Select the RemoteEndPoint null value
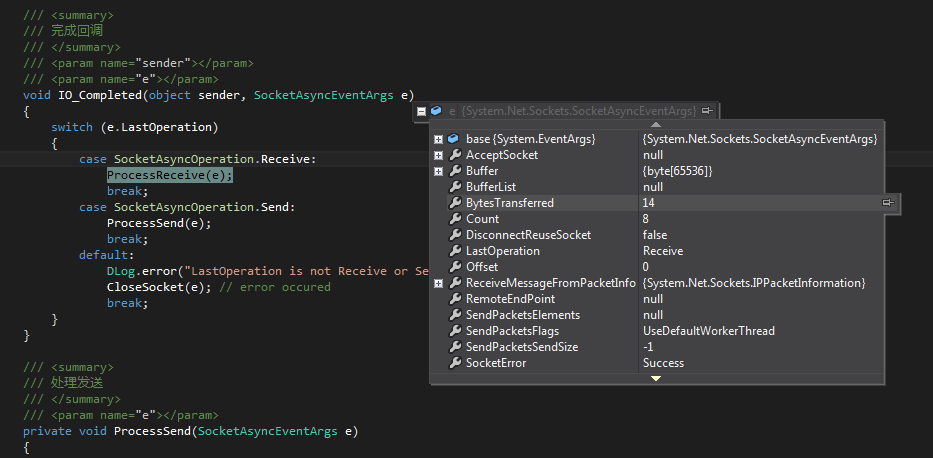Image resolution: width=933 pixels, height=458 pixels. pyautogui.click(x=653, y=299)
